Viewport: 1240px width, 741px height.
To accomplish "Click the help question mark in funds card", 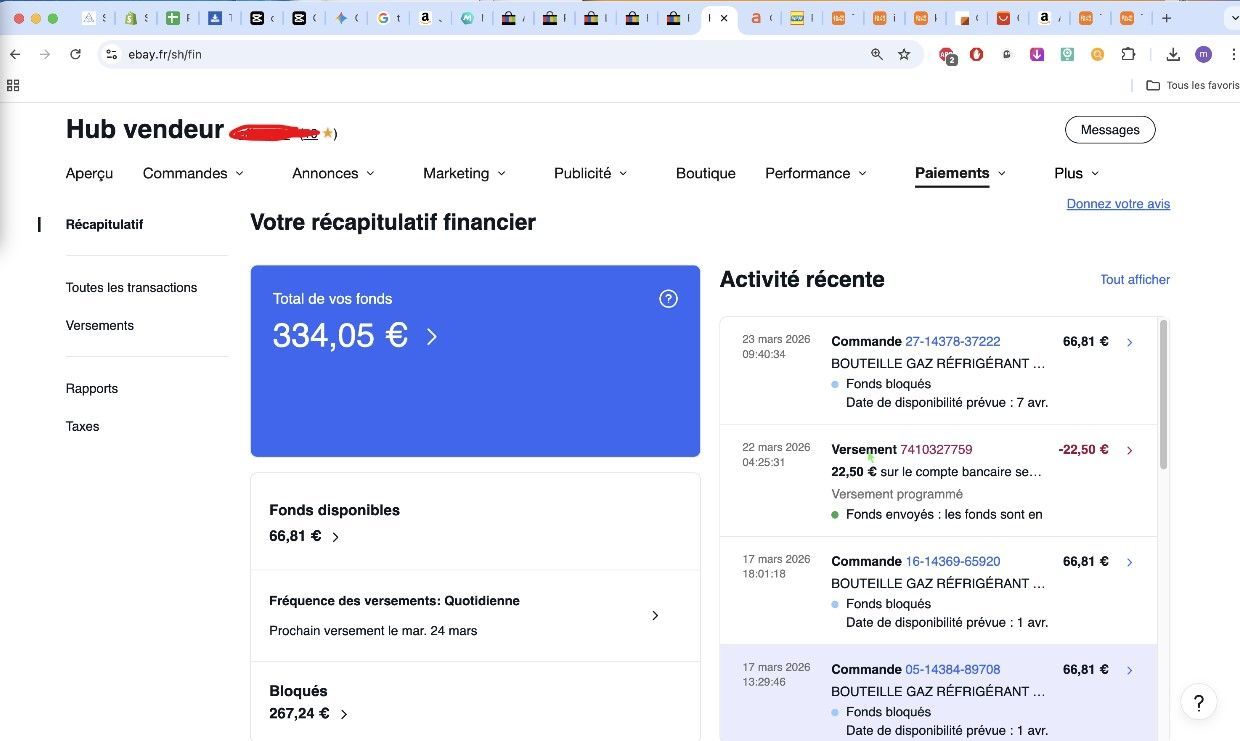I will [x=669, y=299].
